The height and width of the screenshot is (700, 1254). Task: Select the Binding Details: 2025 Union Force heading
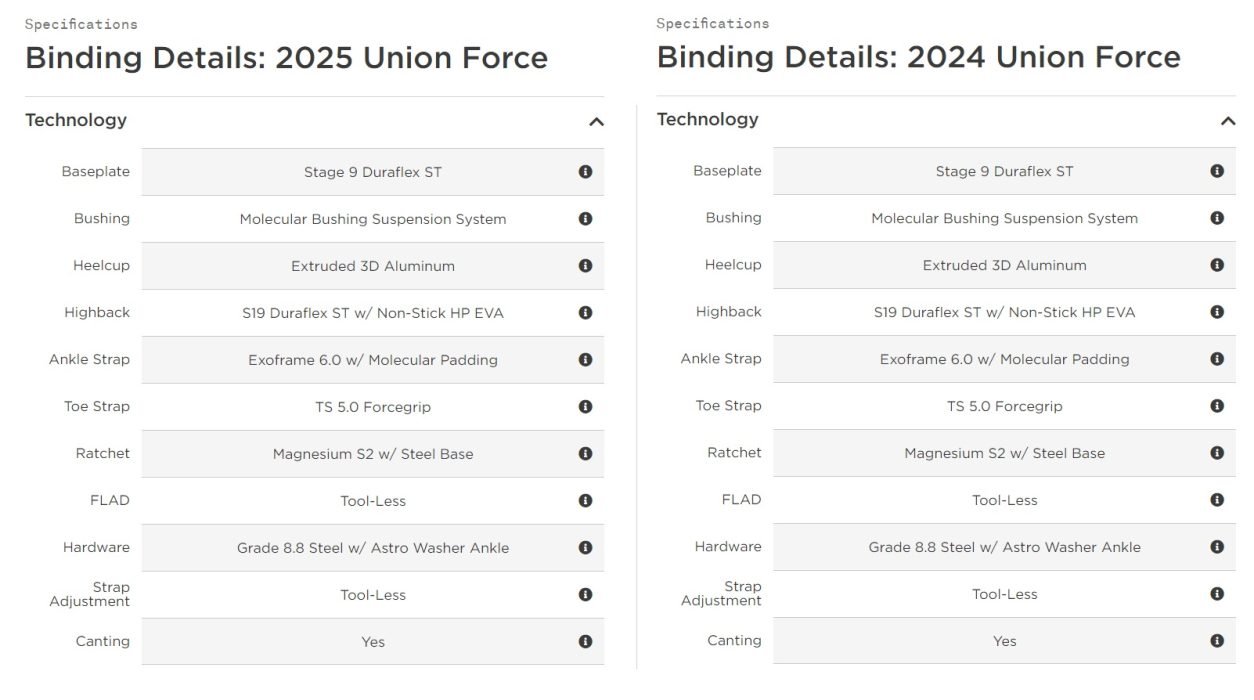coord(287,57)
